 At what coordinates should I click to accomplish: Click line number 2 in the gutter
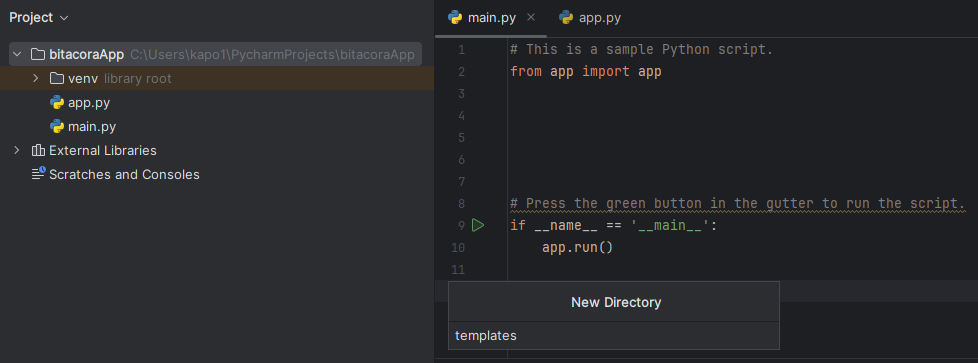point(461,72)
